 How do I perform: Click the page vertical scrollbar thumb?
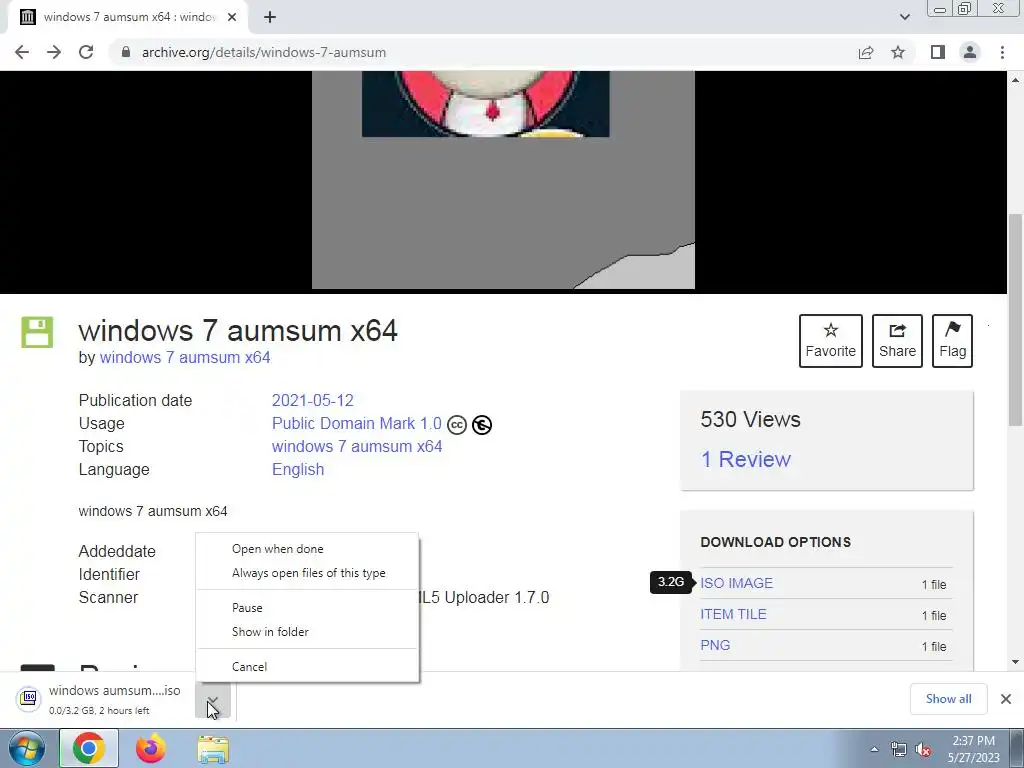point(1016,320)
